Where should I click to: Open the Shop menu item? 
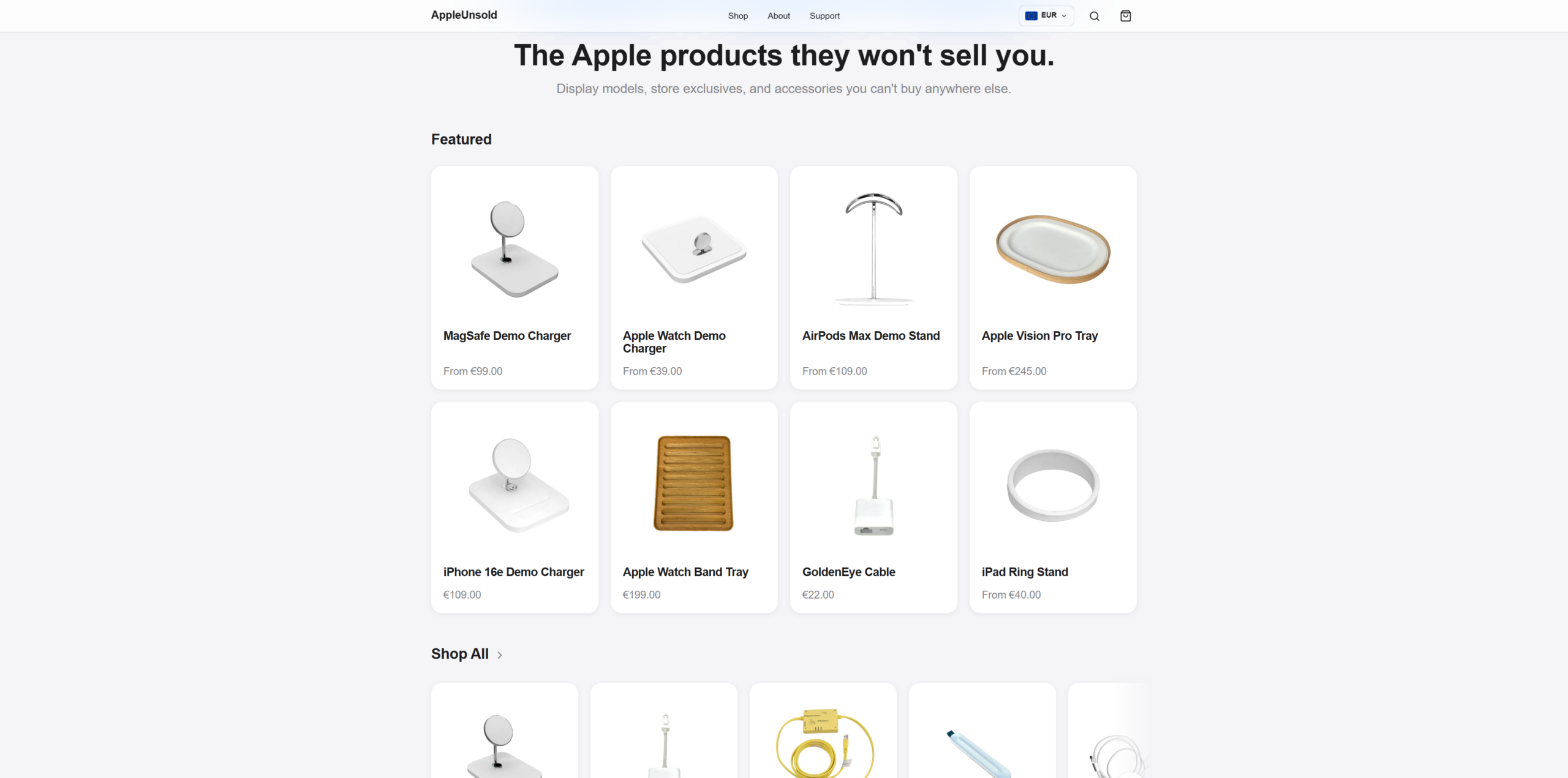pyautogui.click(x=737, y=16)
